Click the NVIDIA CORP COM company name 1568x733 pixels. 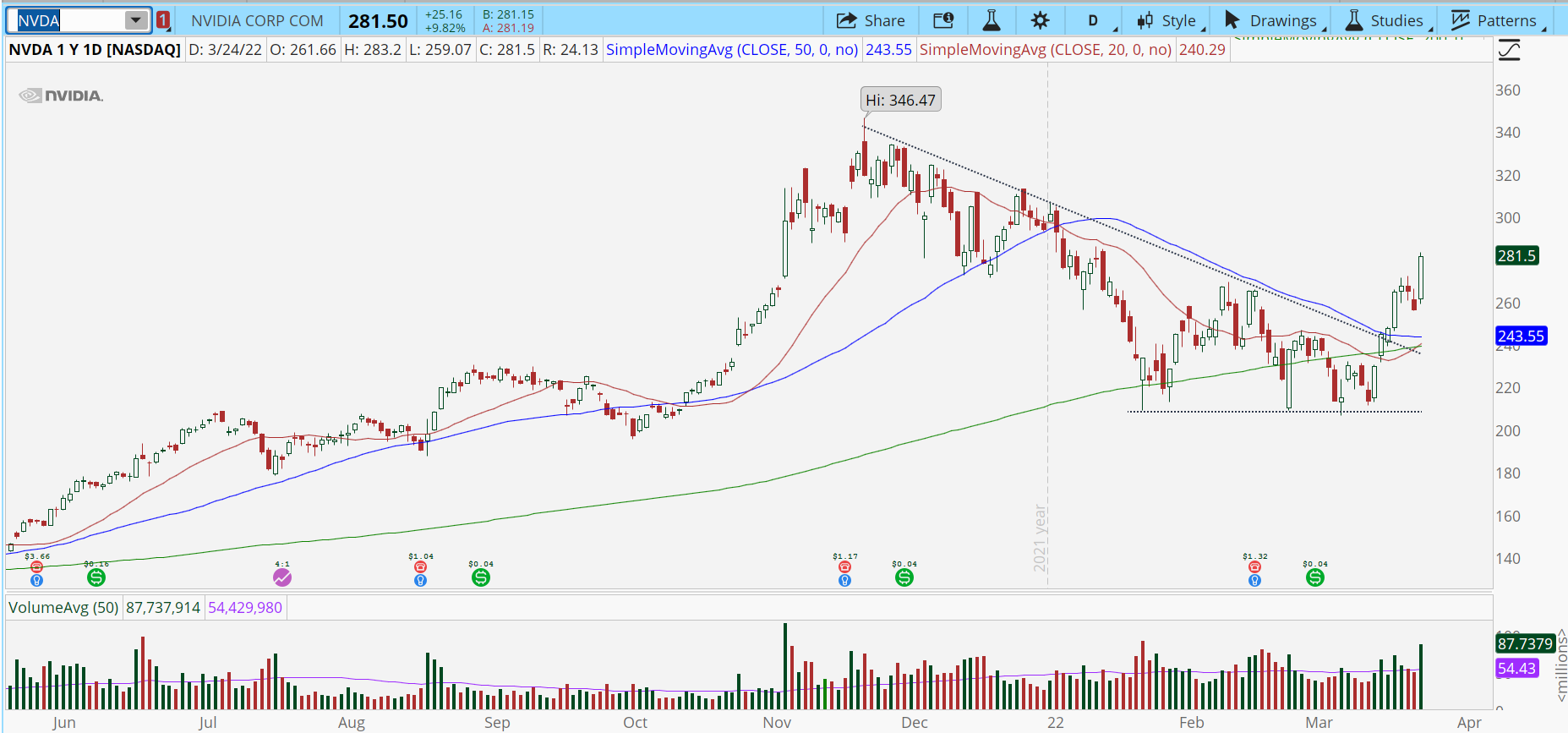257,21
